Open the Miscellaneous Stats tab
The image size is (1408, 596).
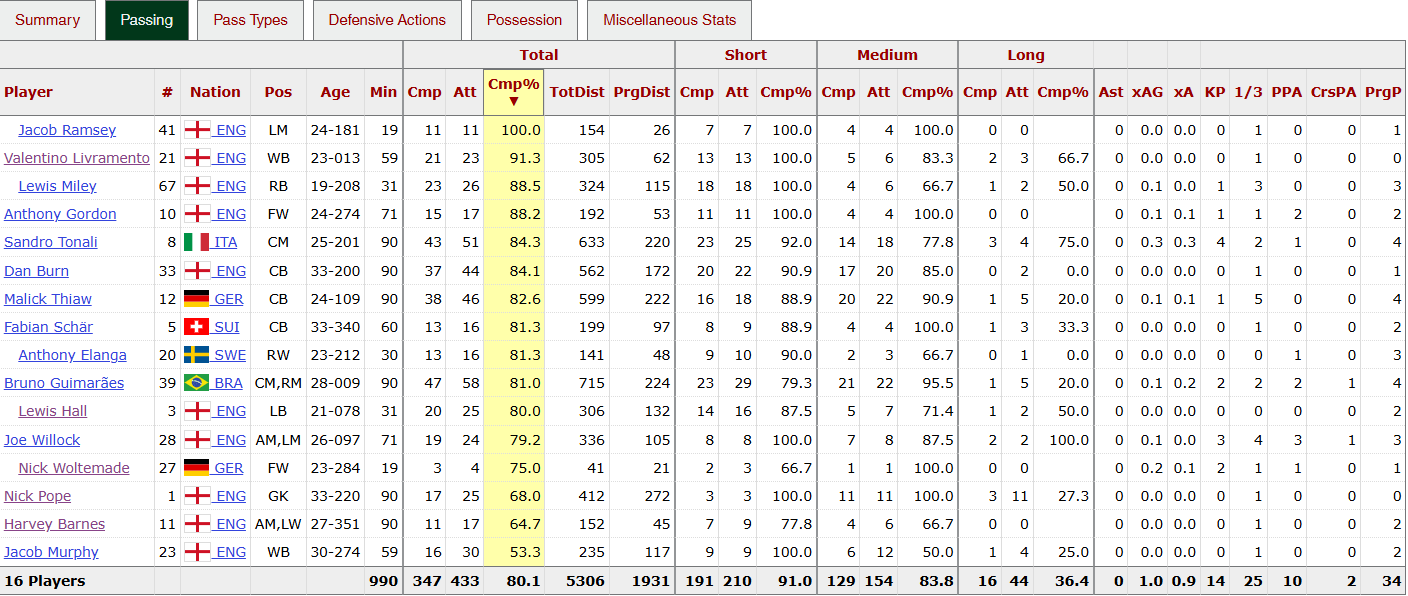point(669,20)
